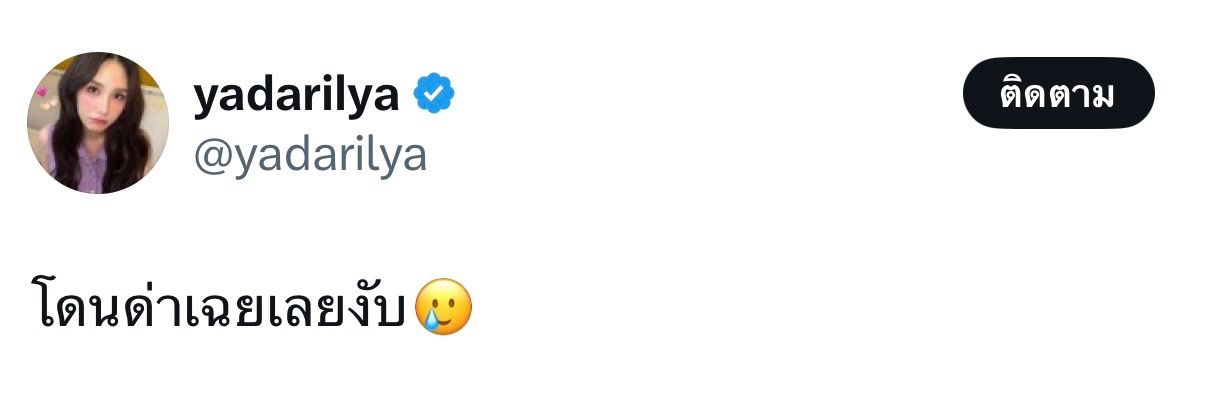The image size is (1206, 416).
Task: Select the tweet text โดนด่าเฉยเลยงับ
Action: (221, 308)
